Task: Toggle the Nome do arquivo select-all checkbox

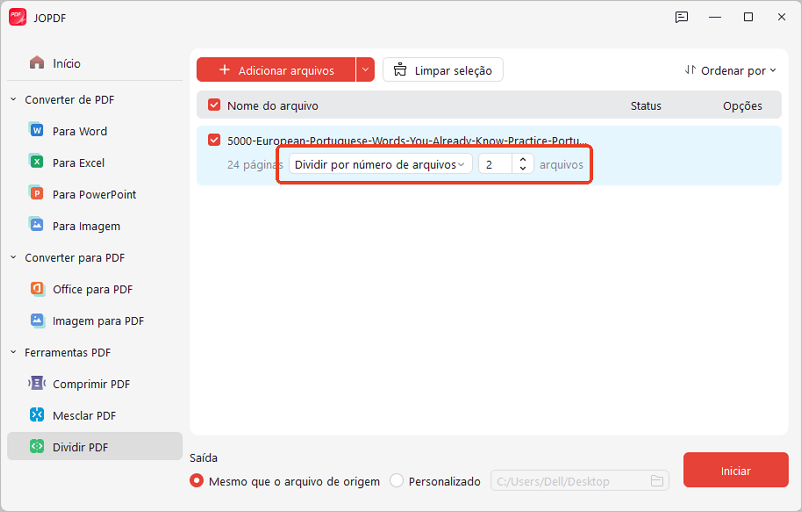Action: (x=214, y=105)
